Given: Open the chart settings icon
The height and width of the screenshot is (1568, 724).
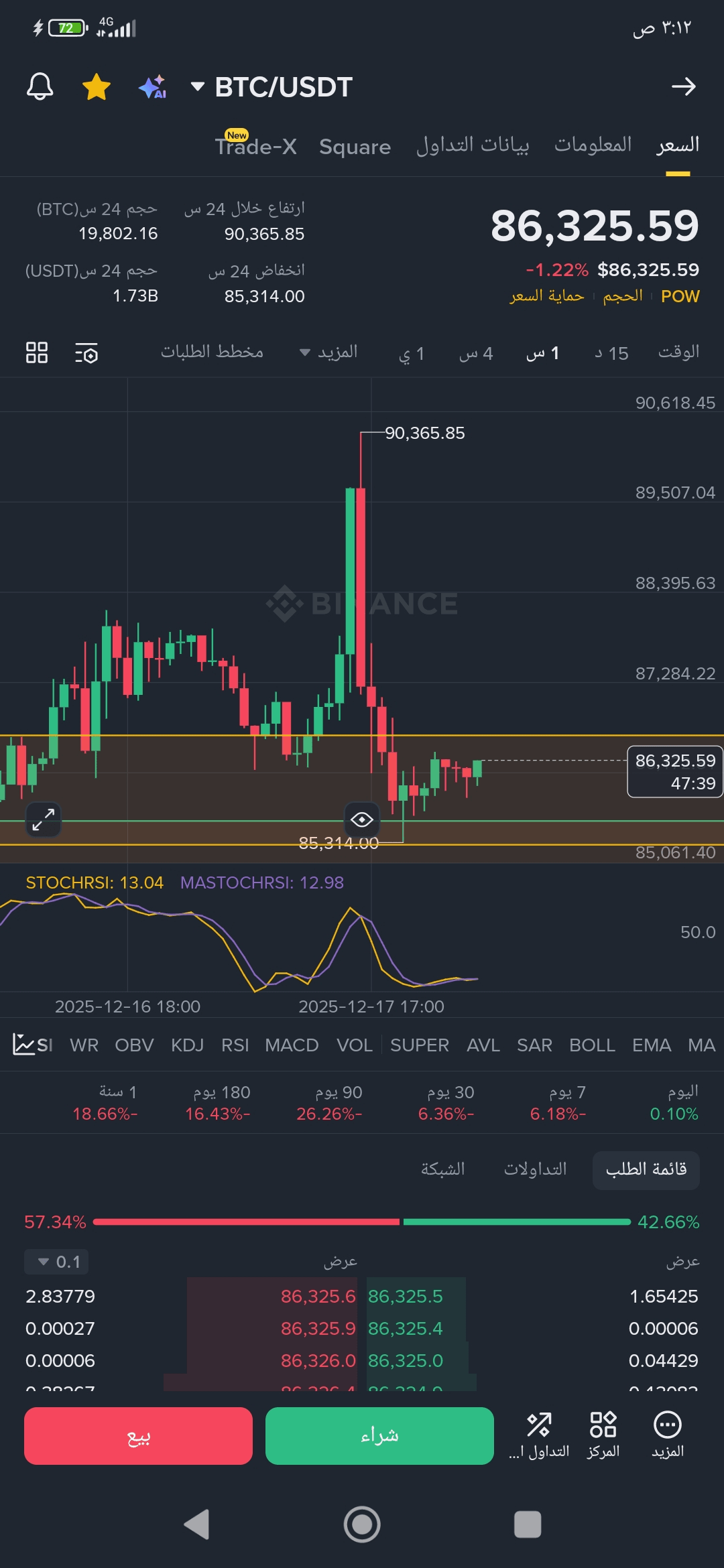Looking at the screenshot, I should [x=86, y=352].
